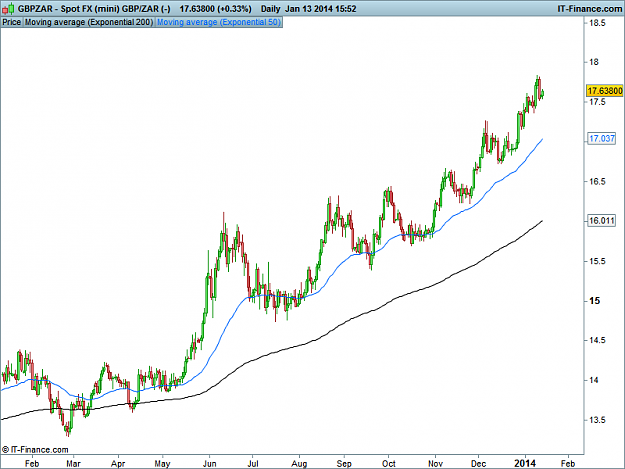Click the candlestick chart icon beside GBPZAR title

(8, 8)
